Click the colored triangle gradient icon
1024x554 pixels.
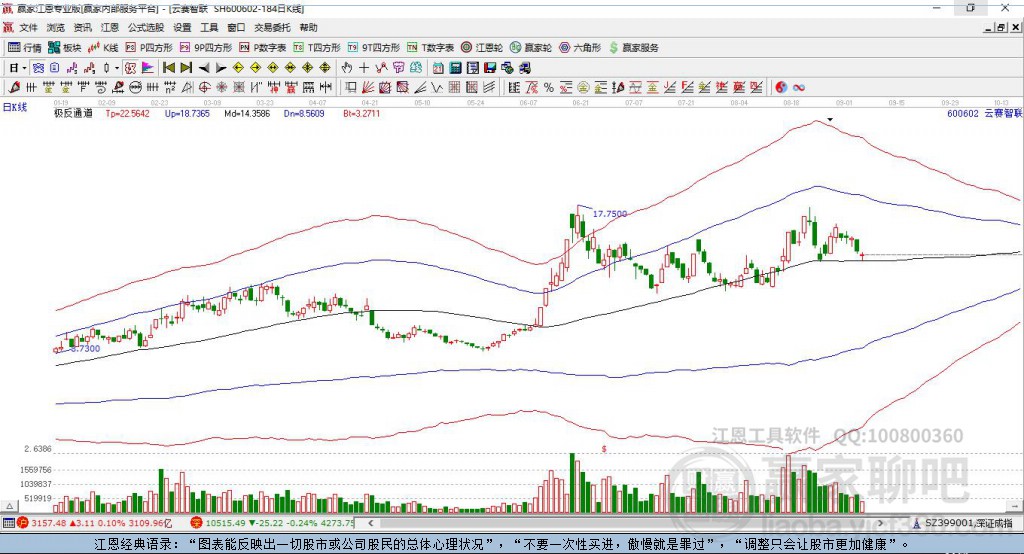tap(148, 67)
